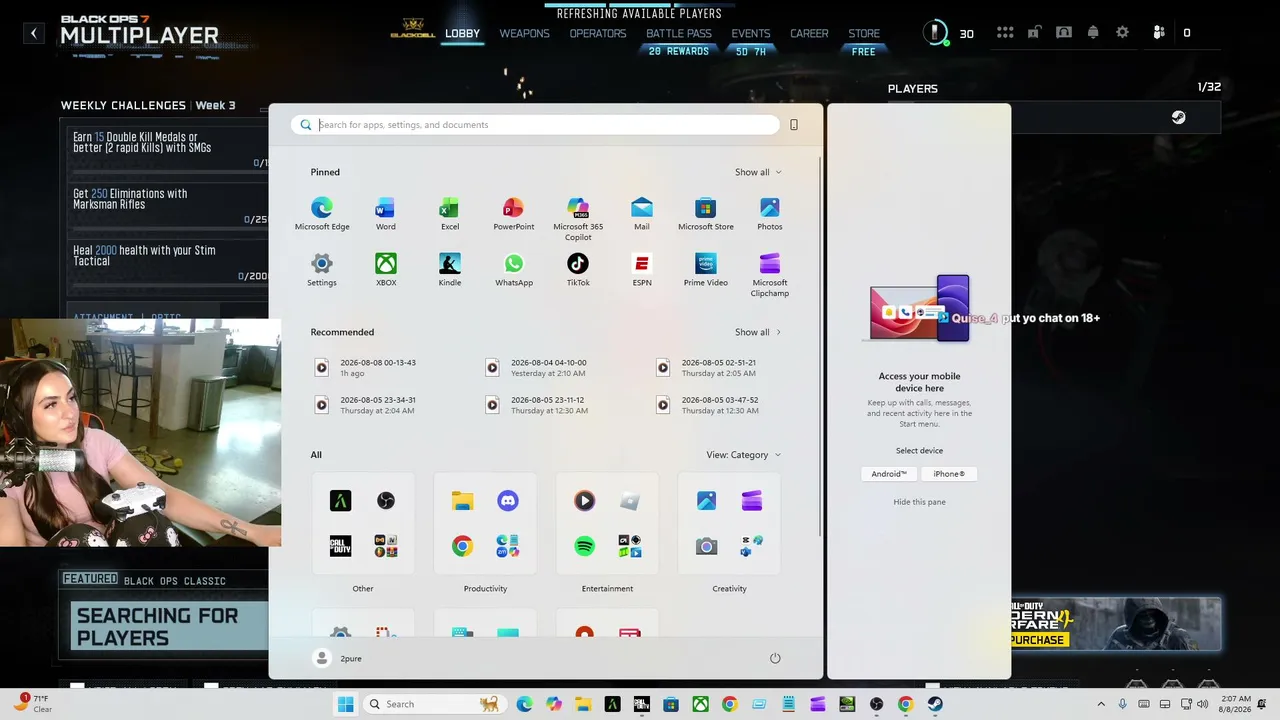The image size is (1280, 720).
Task: Open the pinned Photos app
Action: click(770, 213)
